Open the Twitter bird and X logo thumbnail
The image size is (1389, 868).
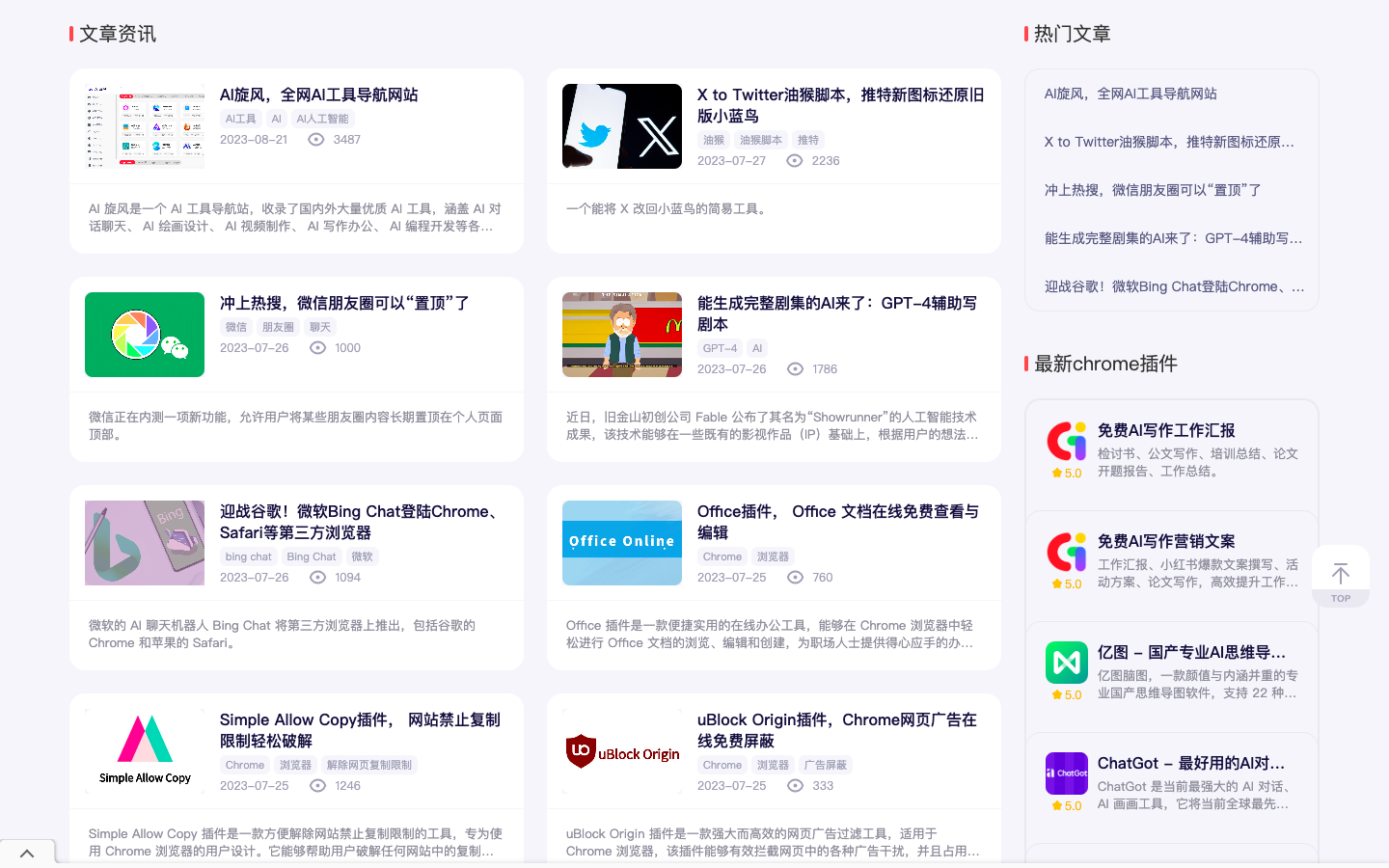point(622,126)
